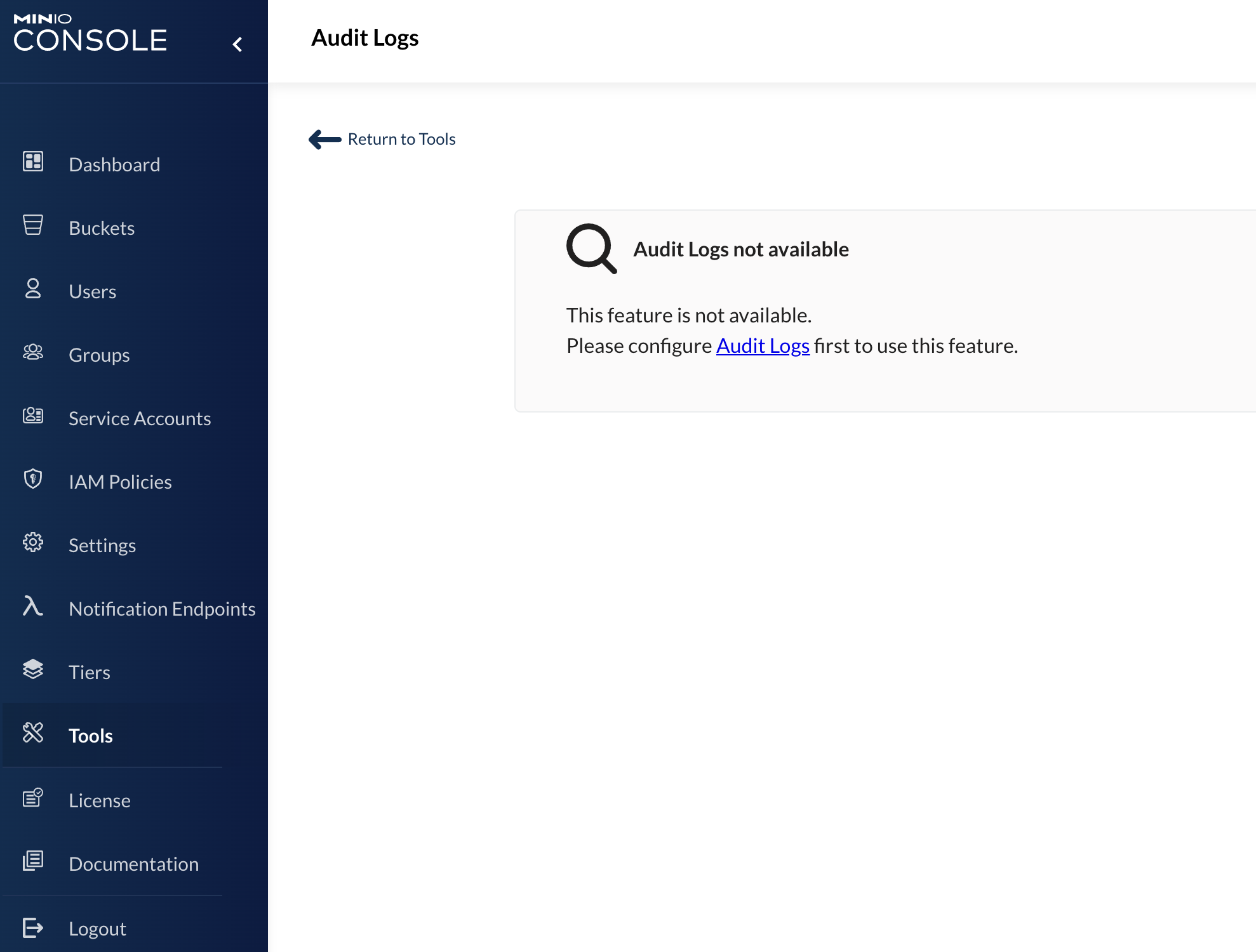Click the back arrow beside Return to Tools
Image resolution: width=1256 pixels, height=952 pixels.
324,139
